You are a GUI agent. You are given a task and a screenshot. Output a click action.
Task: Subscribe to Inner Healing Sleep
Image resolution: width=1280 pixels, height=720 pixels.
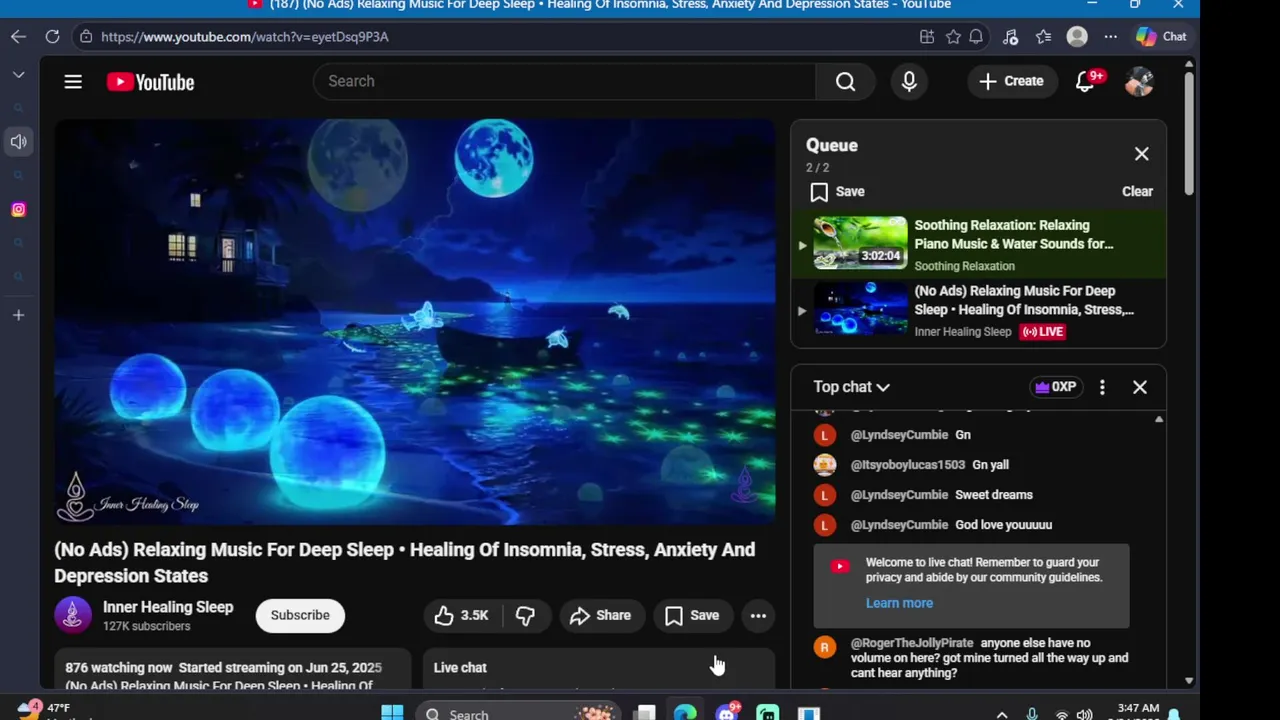pos(300,615)
